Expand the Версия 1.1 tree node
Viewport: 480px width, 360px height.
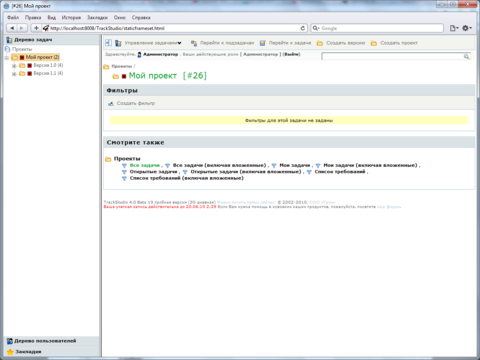[14, 74]
